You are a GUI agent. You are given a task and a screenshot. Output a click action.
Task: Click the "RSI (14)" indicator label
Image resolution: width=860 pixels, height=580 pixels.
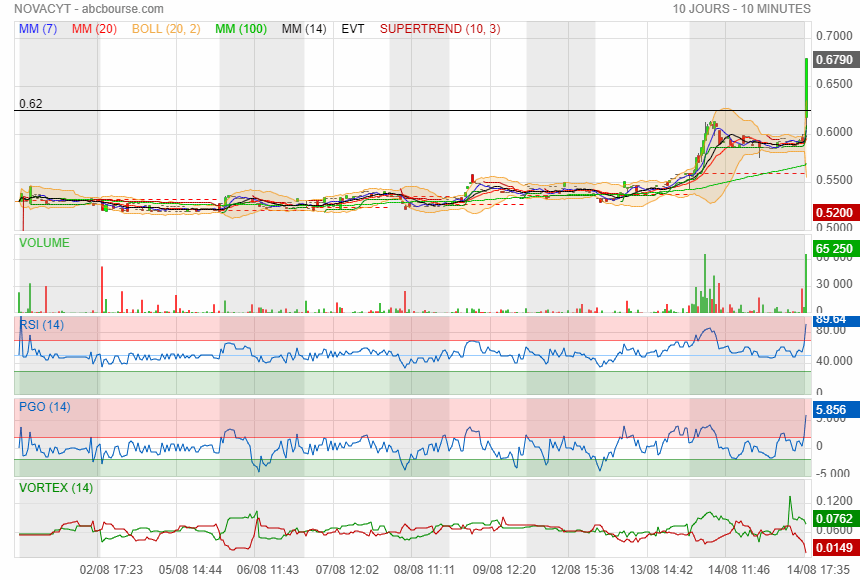point(42,325)
